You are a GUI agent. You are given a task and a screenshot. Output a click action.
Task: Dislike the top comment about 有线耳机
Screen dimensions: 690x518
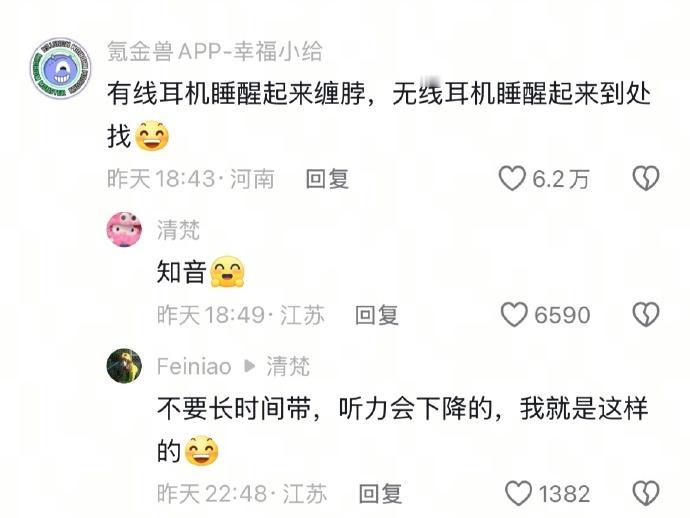click(x=646, y=178)
